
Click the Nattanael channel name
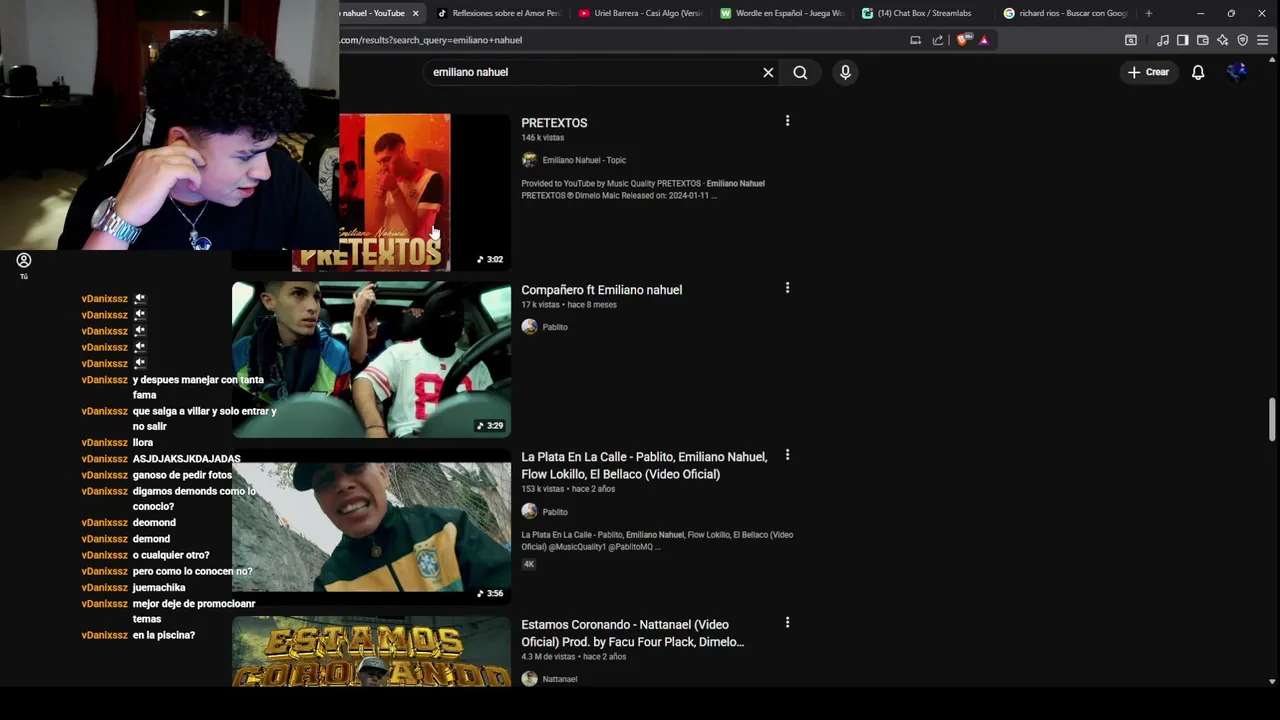coord(560,679)
